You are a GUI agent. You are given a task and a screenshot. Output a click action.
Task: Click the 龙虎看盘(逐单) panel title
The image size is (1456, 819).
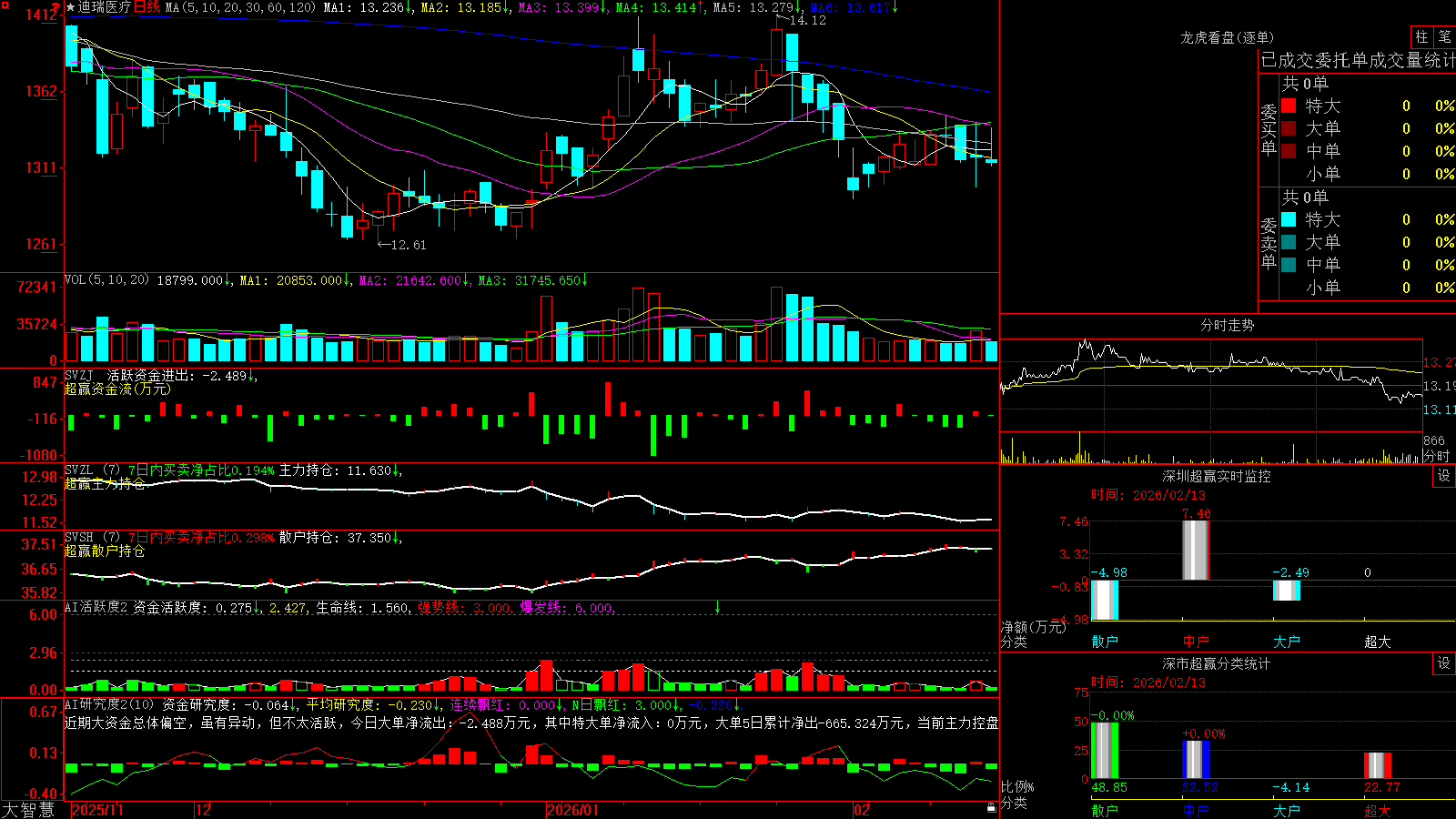[1227, 37]
